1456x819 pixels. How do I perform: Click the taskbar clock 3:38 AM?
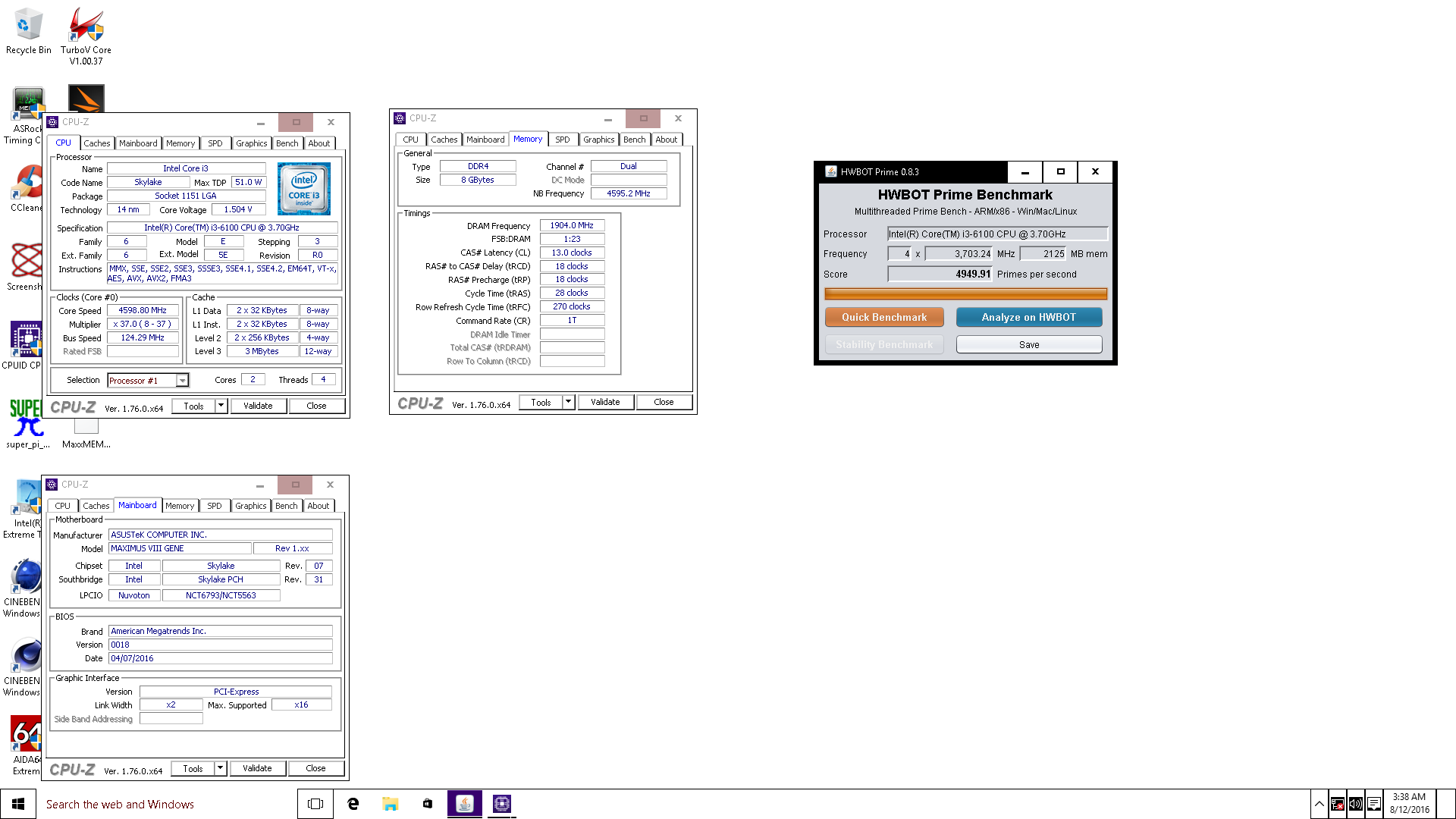pyautogui.click(x=1409, y=804)
